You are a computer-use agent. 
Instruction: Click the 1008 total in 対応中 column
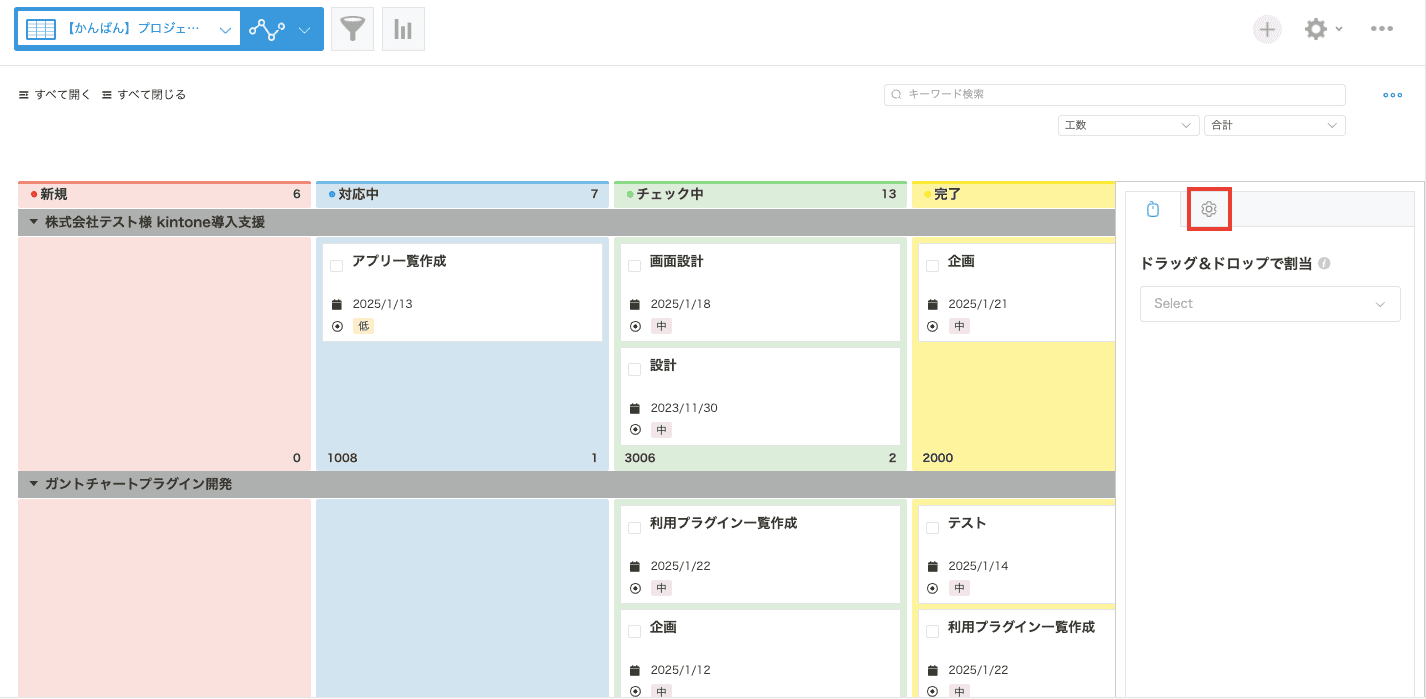click(x=342, y=458)
